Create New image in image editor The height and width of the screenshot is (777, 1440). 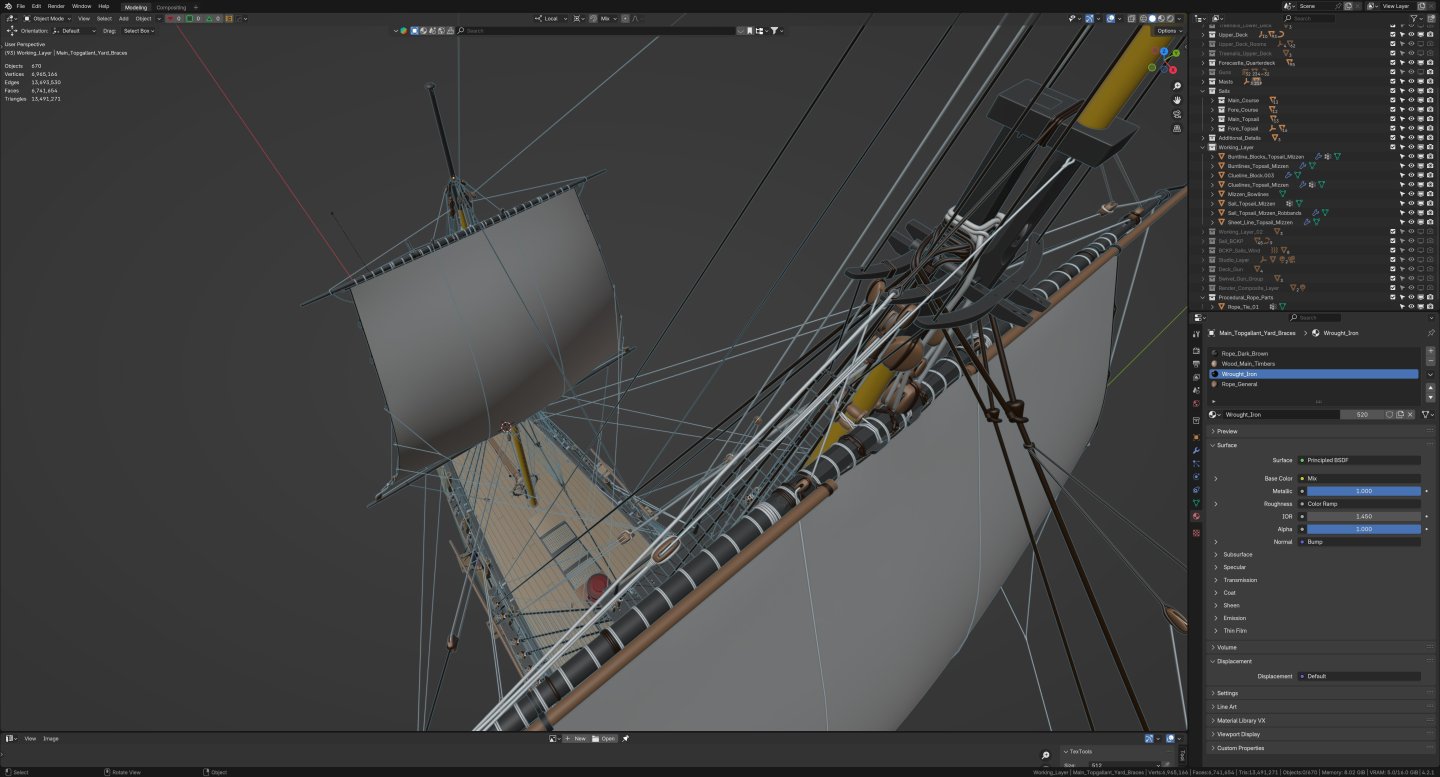point(576,738)
